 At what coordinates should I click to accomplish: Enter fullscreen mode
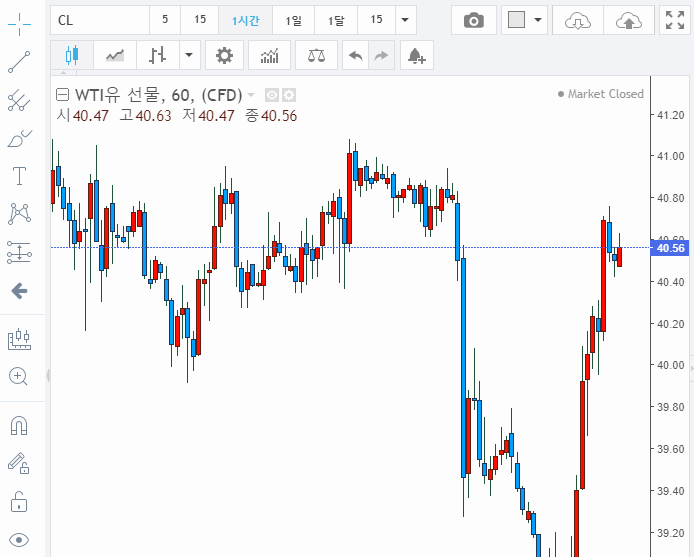click(675, 20)
